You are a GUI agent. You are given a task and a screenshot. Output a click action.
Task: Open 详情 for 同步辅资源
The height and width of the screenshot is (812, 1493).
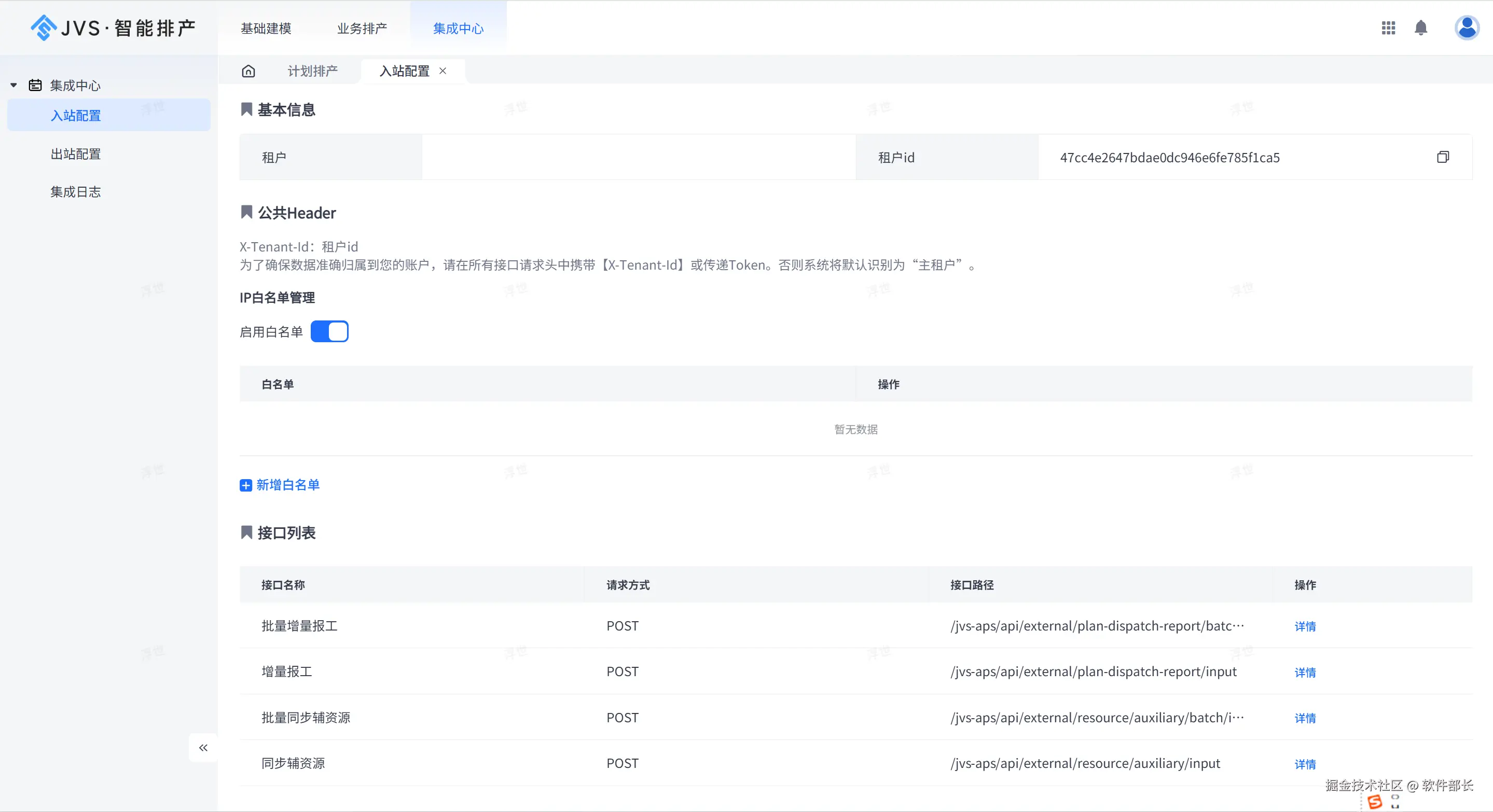pos(1305,764)
